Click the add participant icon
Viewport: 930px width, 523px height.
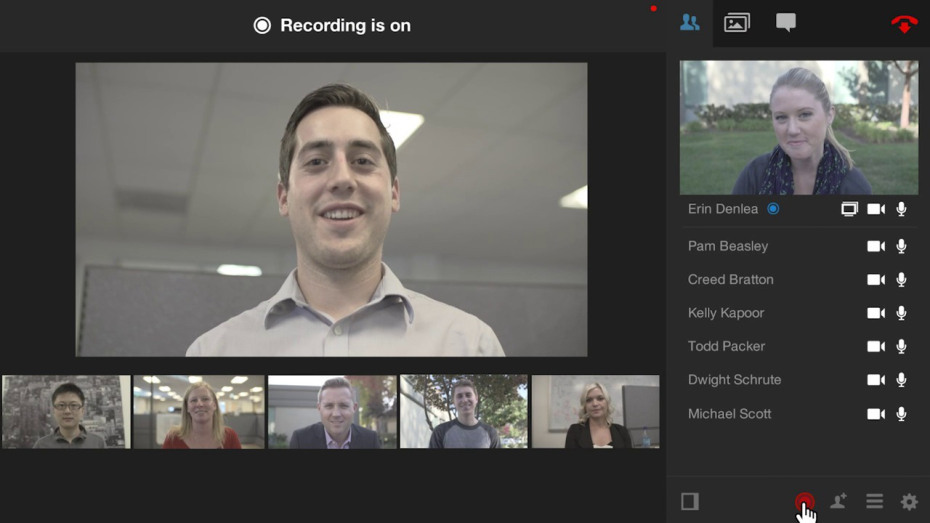click(839, 502)
